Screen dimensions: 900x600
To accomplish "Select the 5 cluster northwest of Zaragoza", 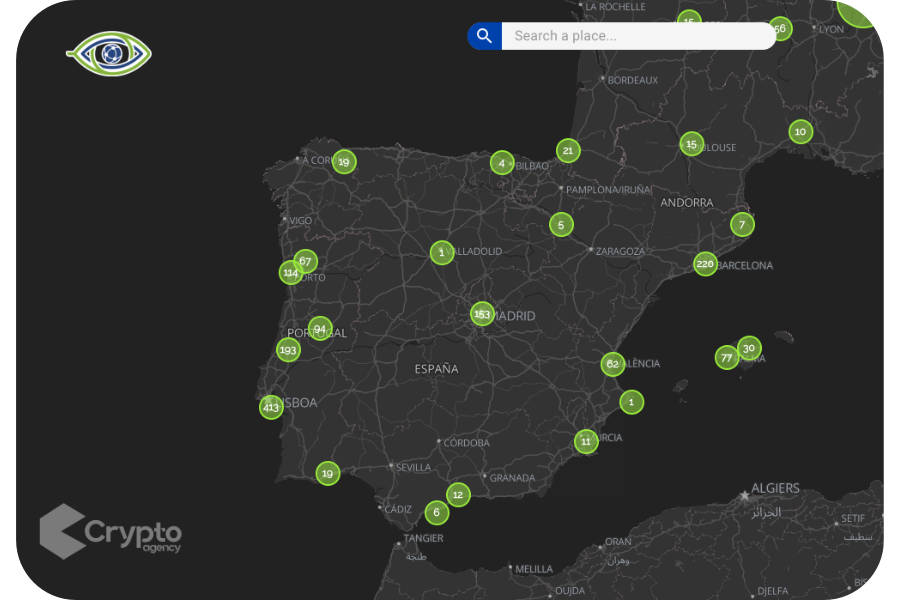I will (x=561, y=225).
